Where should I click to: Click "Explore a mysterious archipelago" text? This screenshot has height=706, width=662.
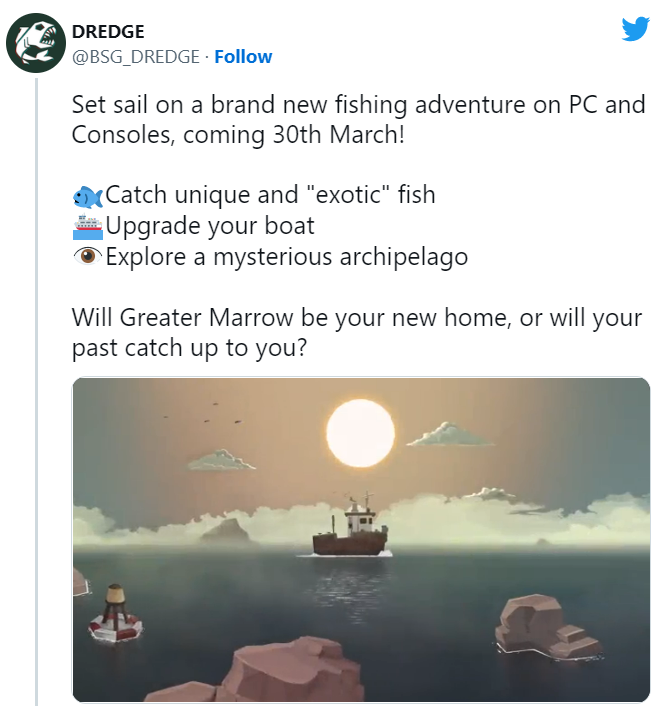pyautogui.click(x=286, y=257)
